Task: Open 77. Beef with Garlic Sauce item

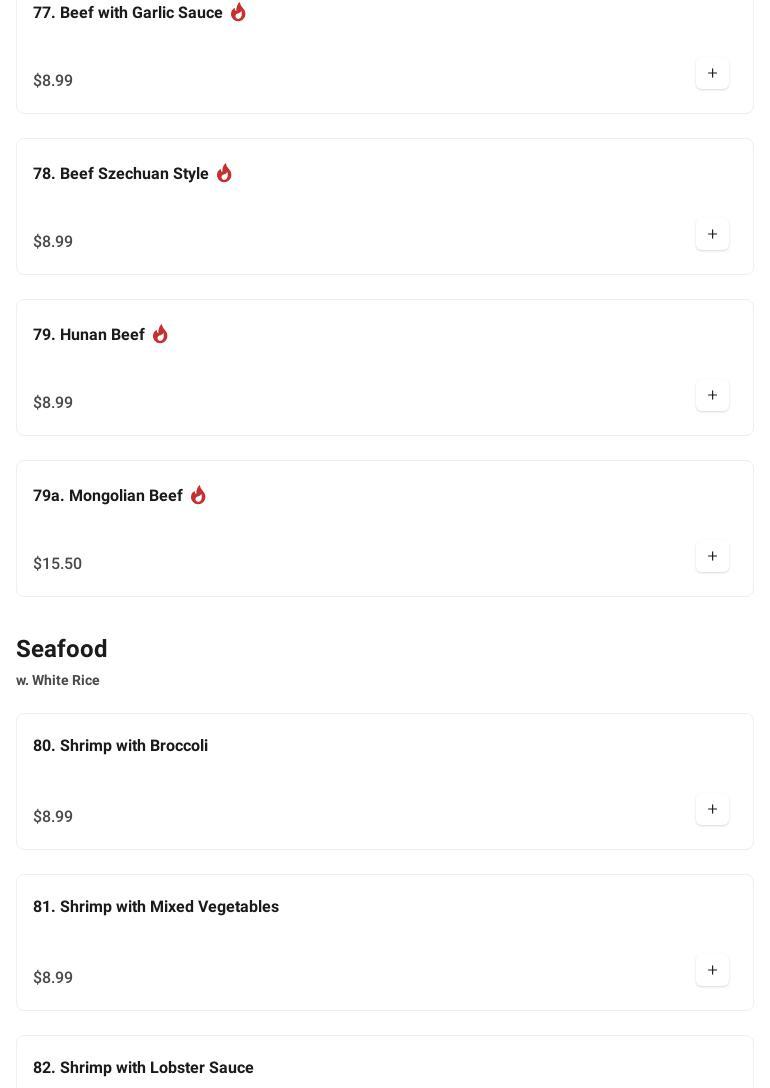Action: coord(128,13)
